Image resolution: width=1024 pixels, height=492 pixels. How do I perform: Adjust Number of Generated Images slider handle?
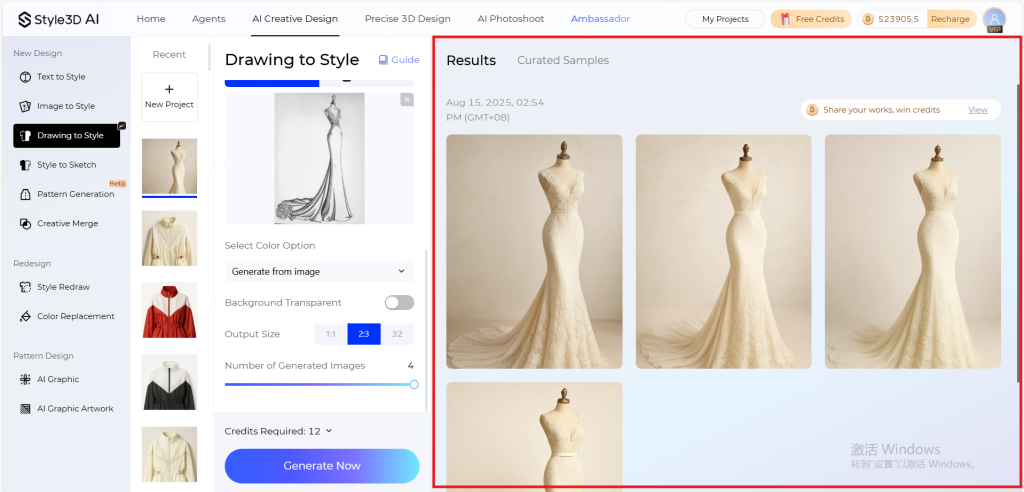tap(414, 384)
